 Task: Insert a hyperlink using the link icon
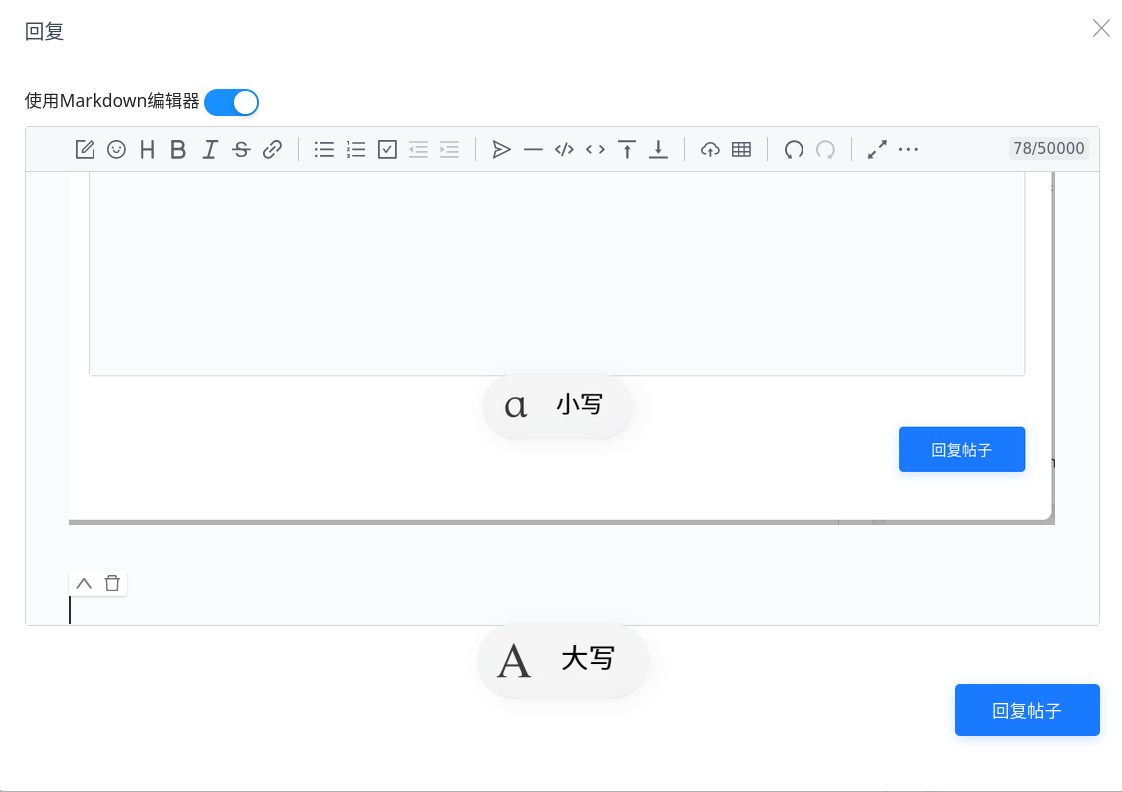272,149
